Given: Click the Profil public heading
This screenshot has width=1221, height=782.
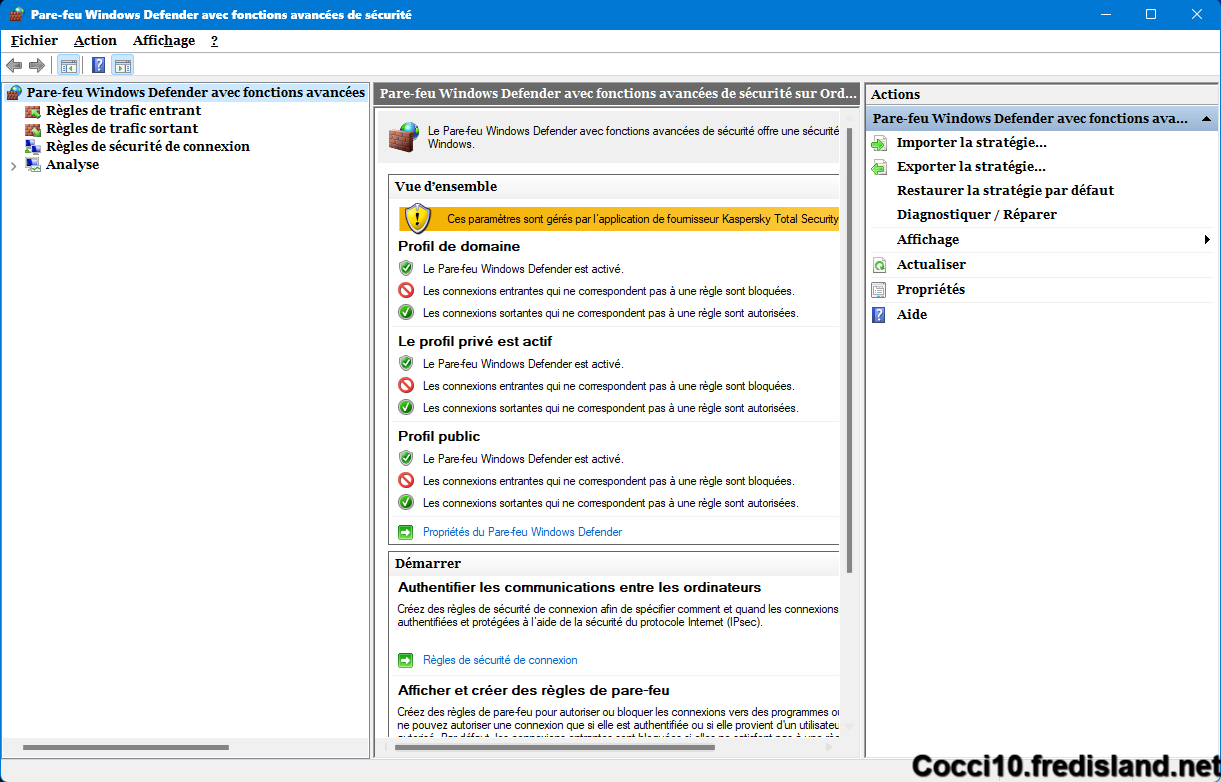Looking at the screenshot, I should tap(439, 436).
